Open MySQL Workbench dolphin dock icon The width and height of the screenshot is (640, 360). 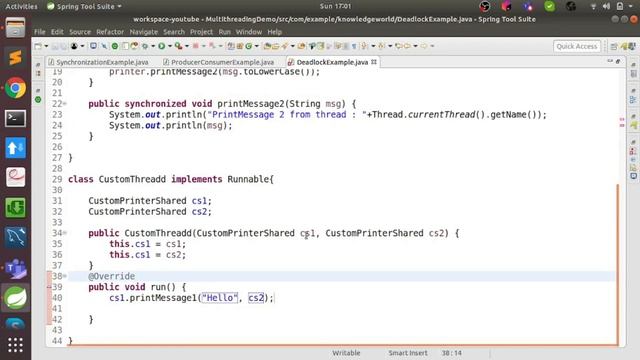coord(16,238)
